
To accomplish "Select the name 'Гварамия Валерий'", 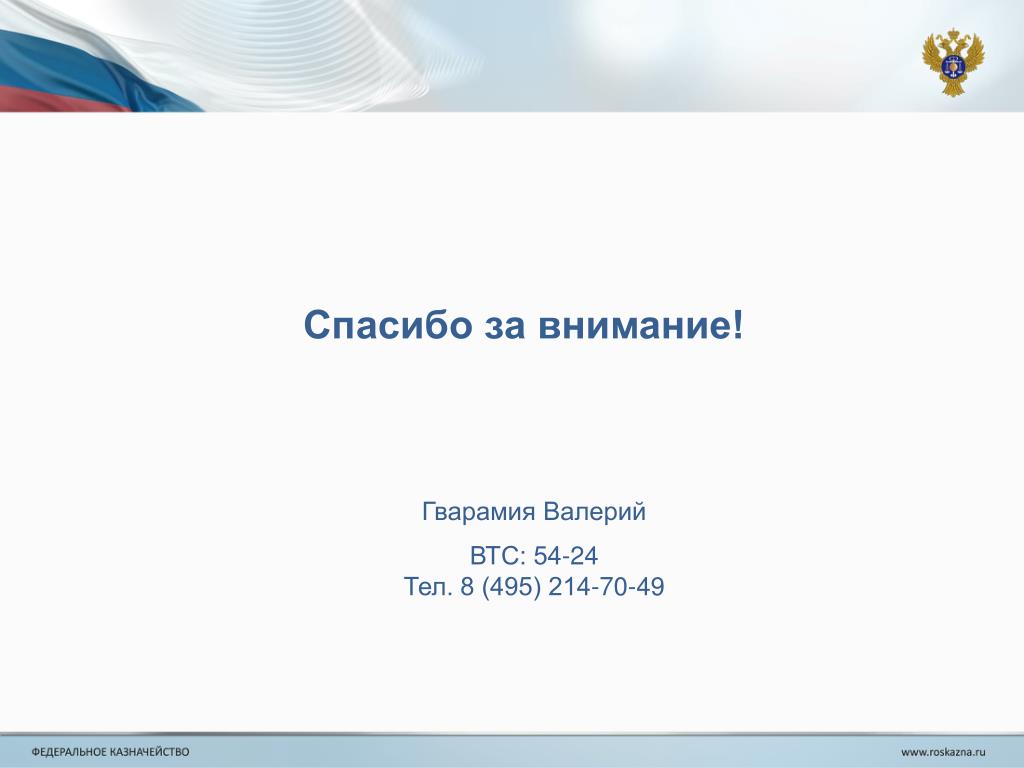I will 534,511.
